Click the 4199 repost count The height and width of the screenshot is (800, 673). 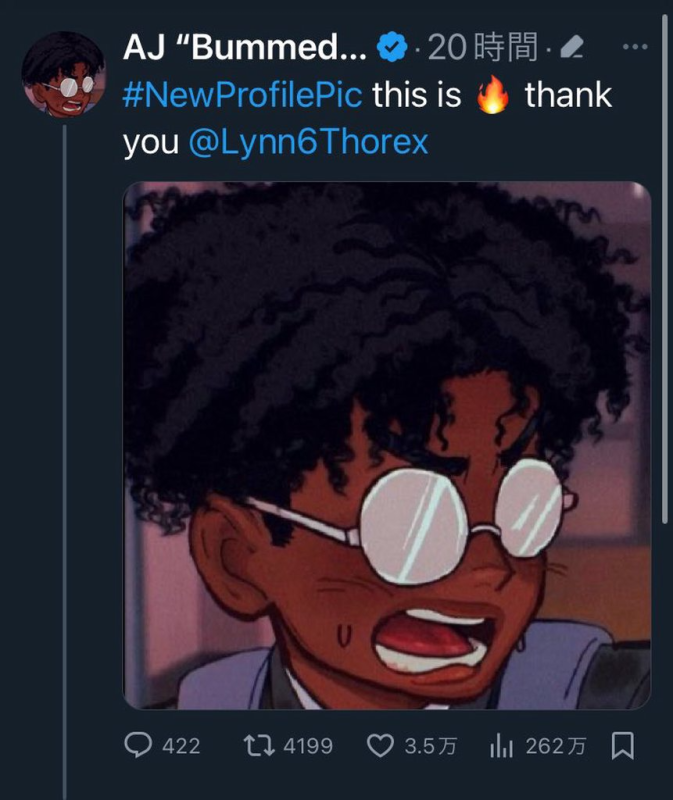[x=306, y=746]
